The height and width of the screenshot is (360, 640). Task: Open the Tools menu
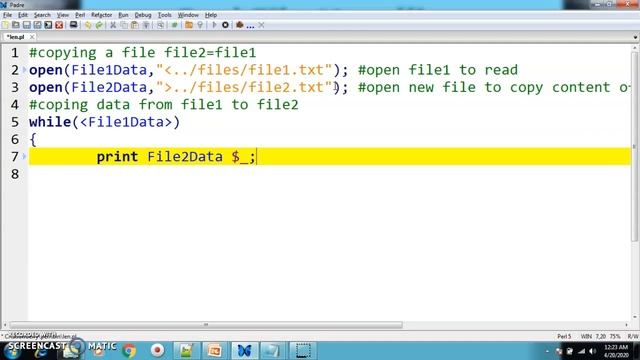click(164, 15)
